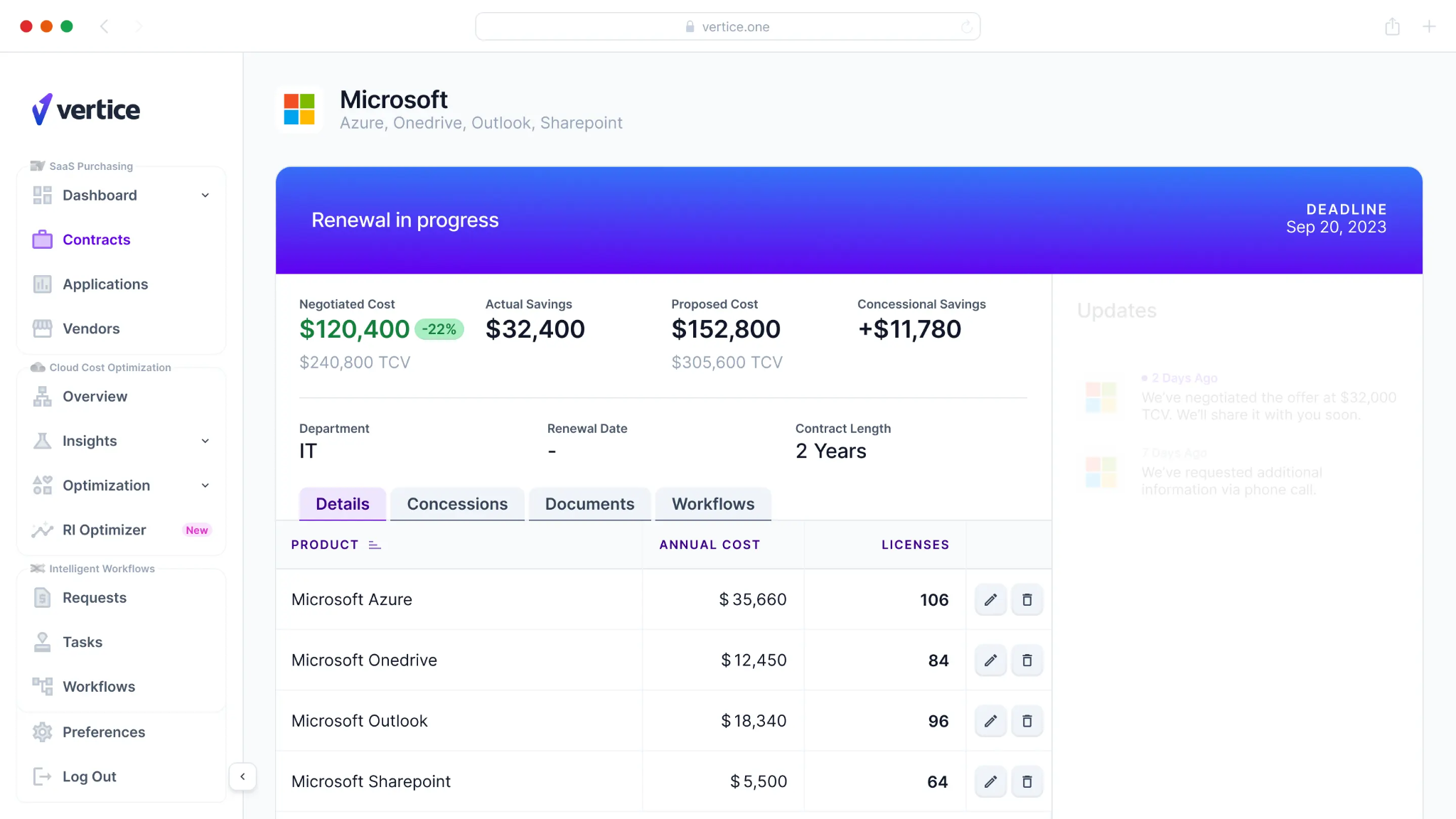Collapse the sidebar with the arrow button
The width and height of the screenshot is (1456, 819).
(243, 776)
